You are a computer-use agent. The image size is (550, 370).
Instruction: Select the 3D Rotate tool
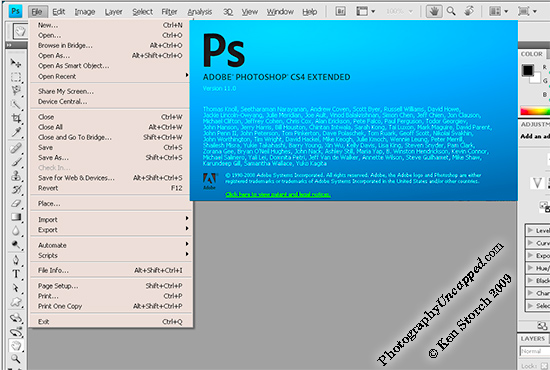coord(15,318)
